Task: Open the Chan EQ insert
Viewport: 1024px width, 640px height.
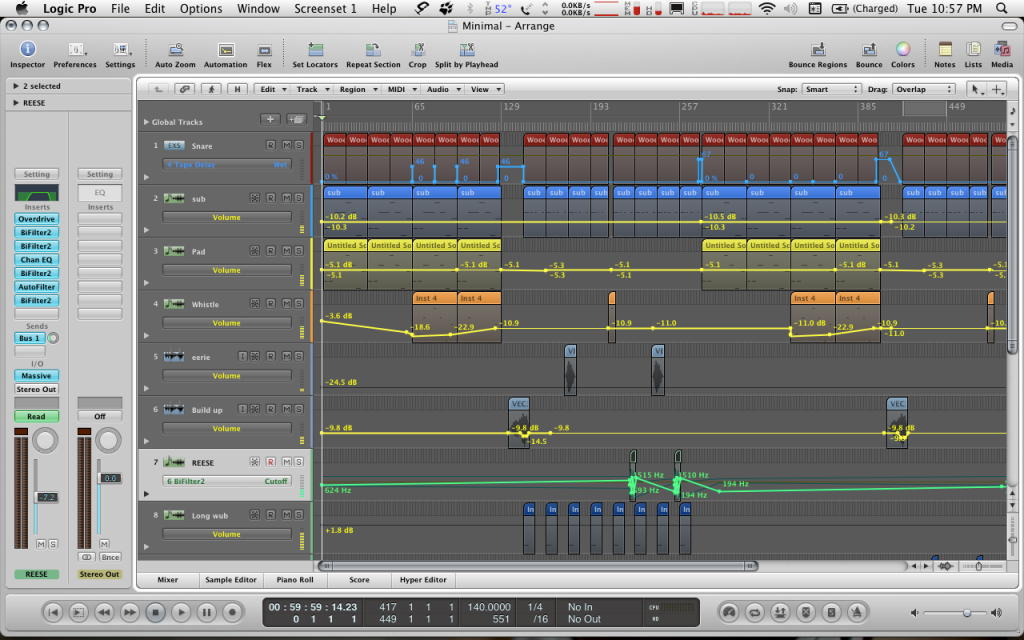Action: (x=37, y=260)
